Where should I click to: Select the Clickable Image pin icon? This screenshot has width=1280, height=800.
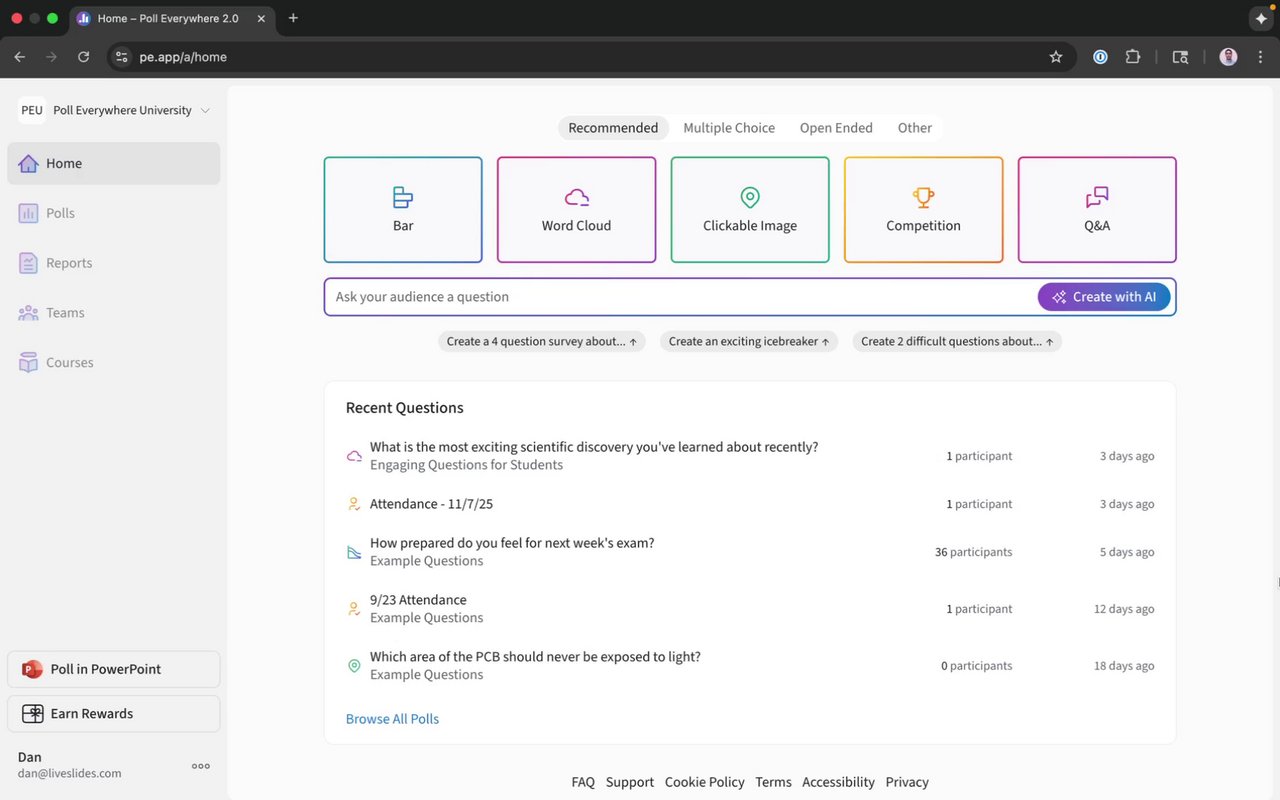click(x=750, y=197)
